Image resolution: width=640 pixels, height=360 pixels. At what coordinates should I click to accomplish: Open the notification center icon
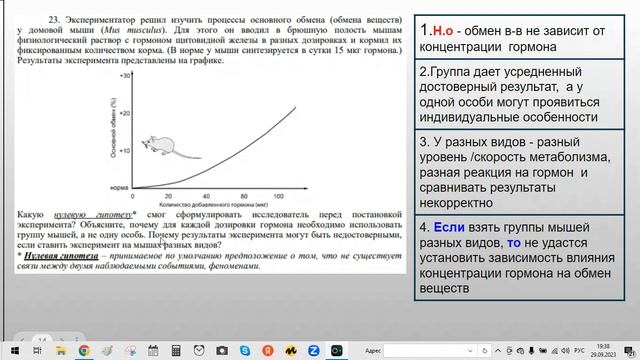629,351
